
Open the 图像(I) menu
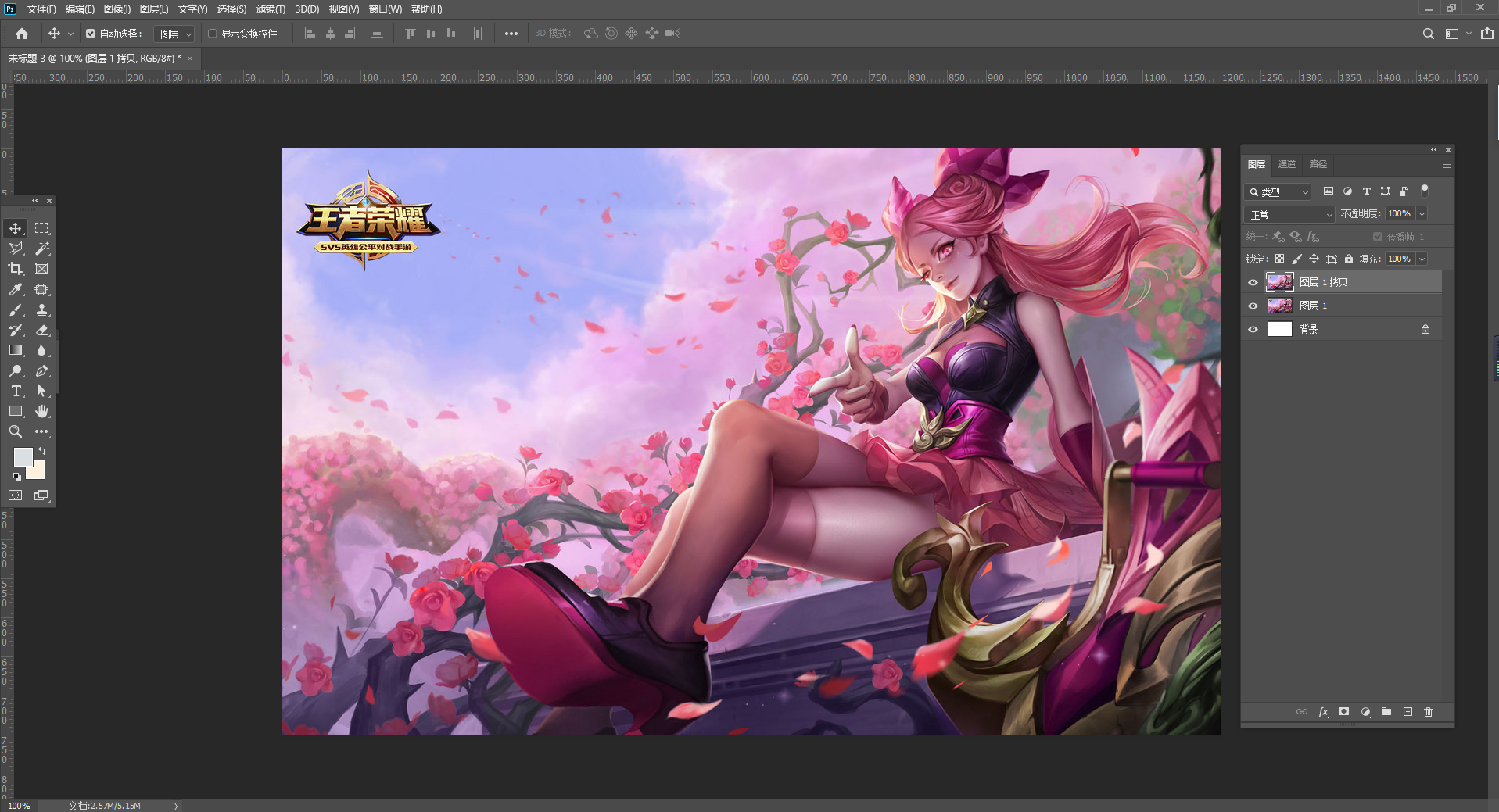click(x=117, y=9)
